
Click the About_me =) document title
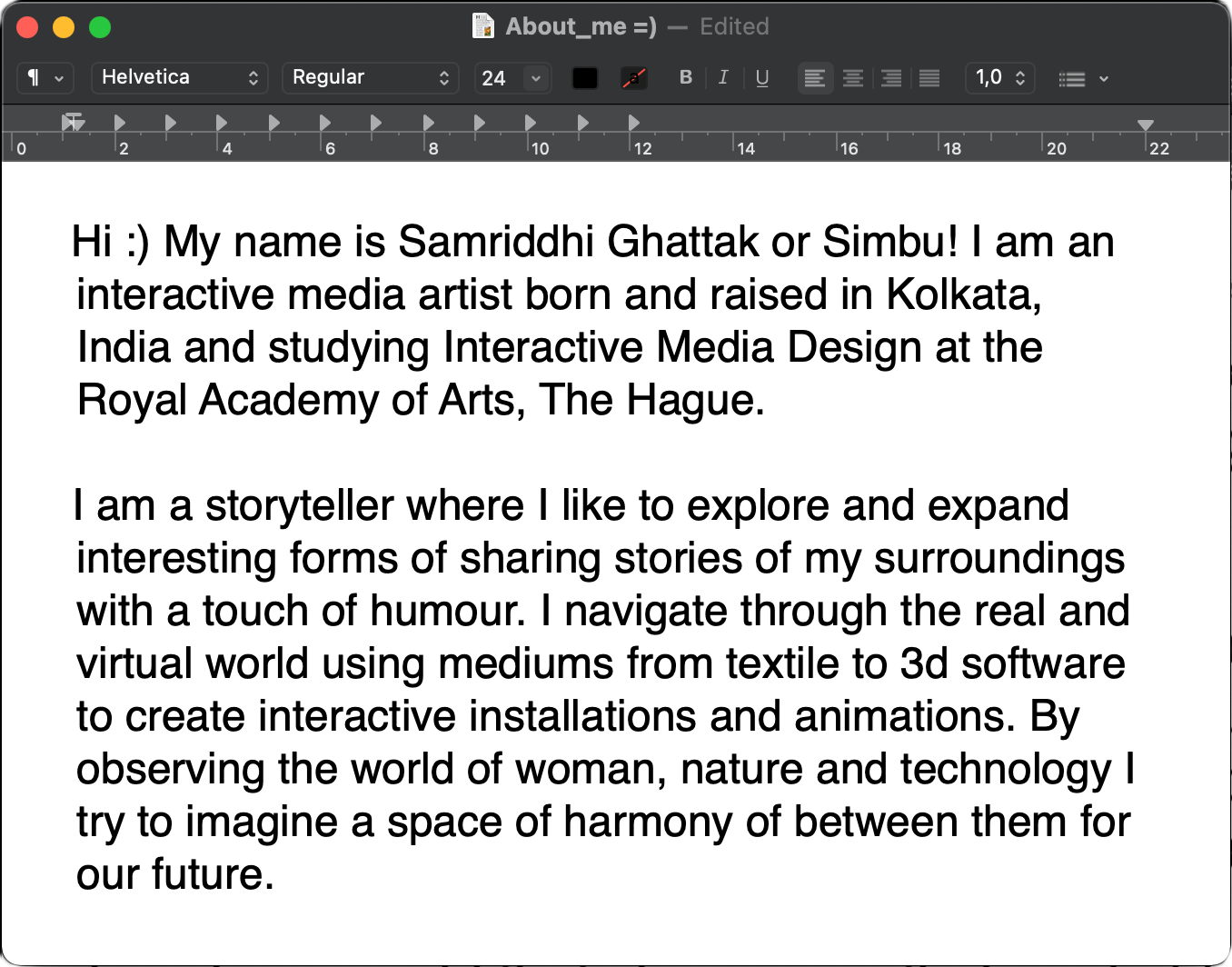[x=581, y=26]
